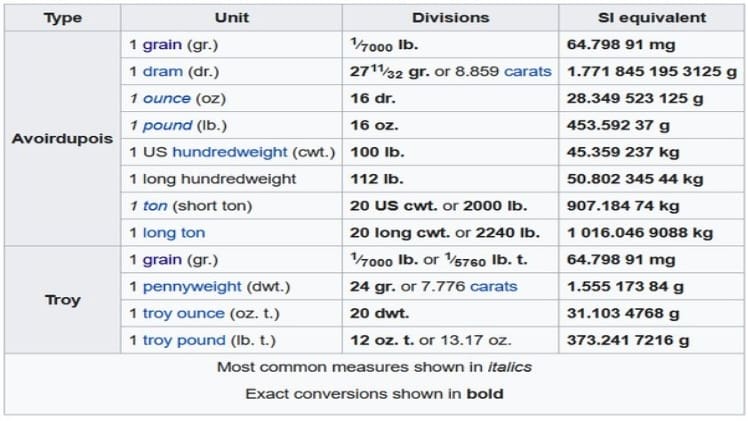
Task: Click the 453.592 37 g value cell
Action: tap(651, 125)
